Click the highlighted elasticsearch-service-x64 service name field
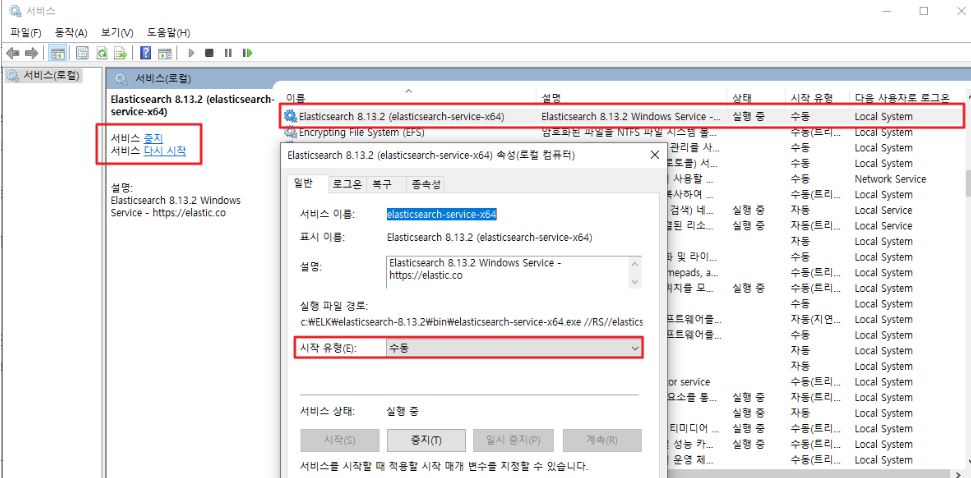This screenshot has height=478, width=971. [x=442, y=214]
